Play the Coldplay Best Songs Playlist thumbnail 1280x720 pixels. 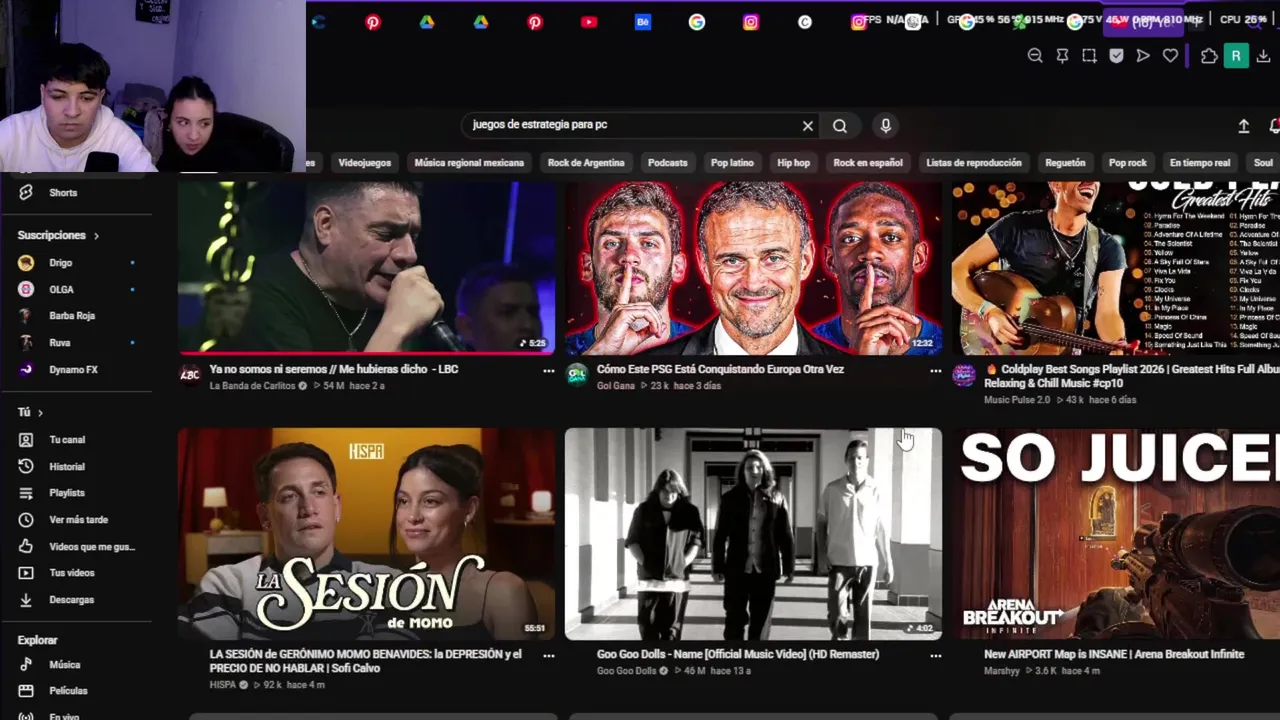click(1116, 268)
